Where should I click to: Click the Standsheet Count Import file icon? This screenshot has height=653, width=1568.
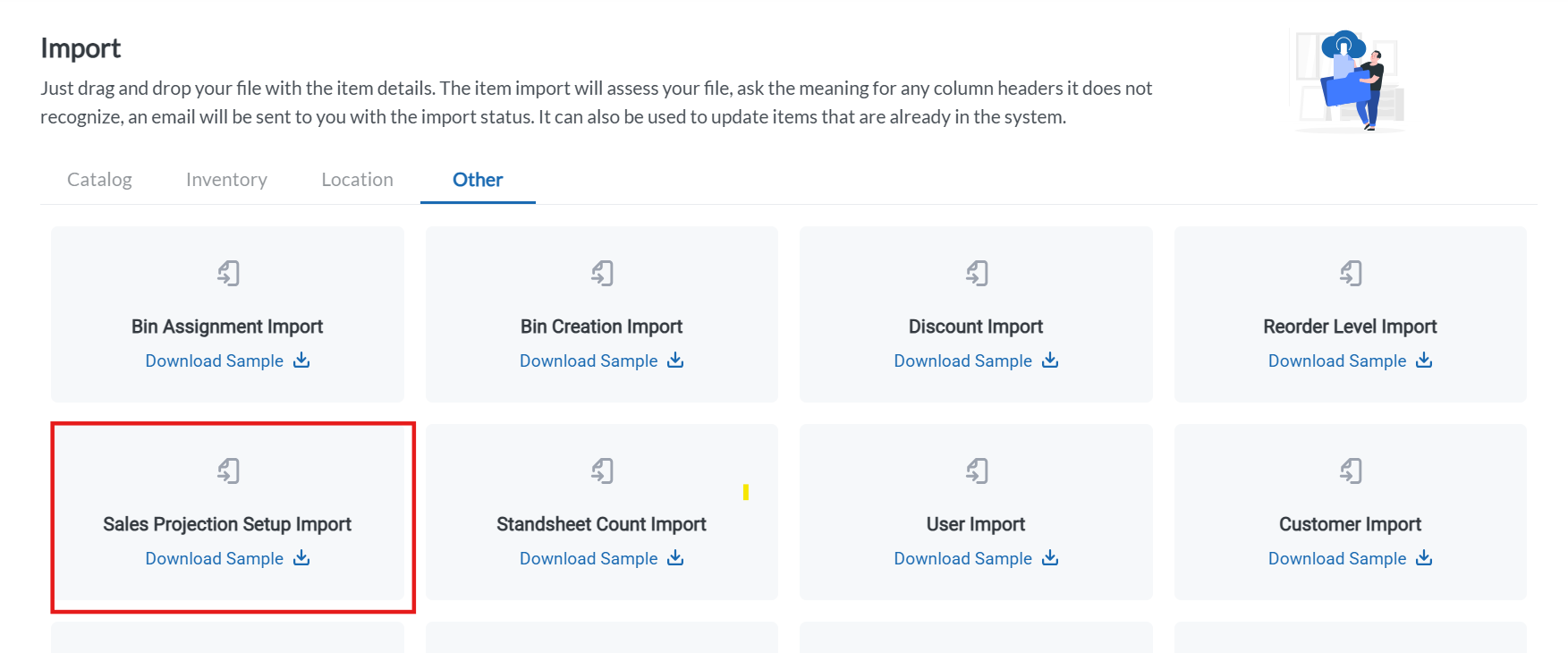pyautogui.click(x=602, y=471)
